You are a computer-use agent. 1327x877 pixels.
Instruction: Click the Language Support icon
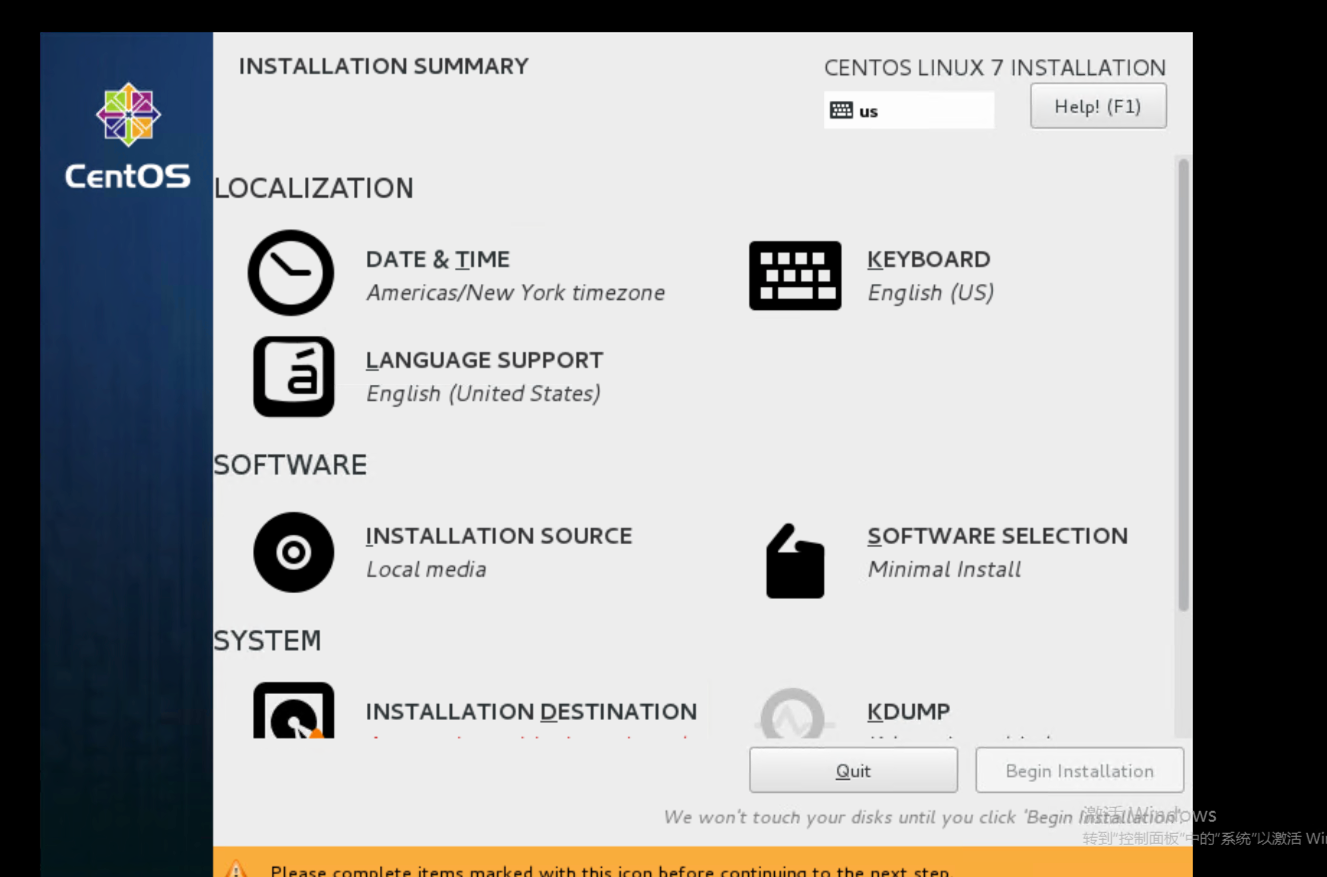tap(293, 376)
